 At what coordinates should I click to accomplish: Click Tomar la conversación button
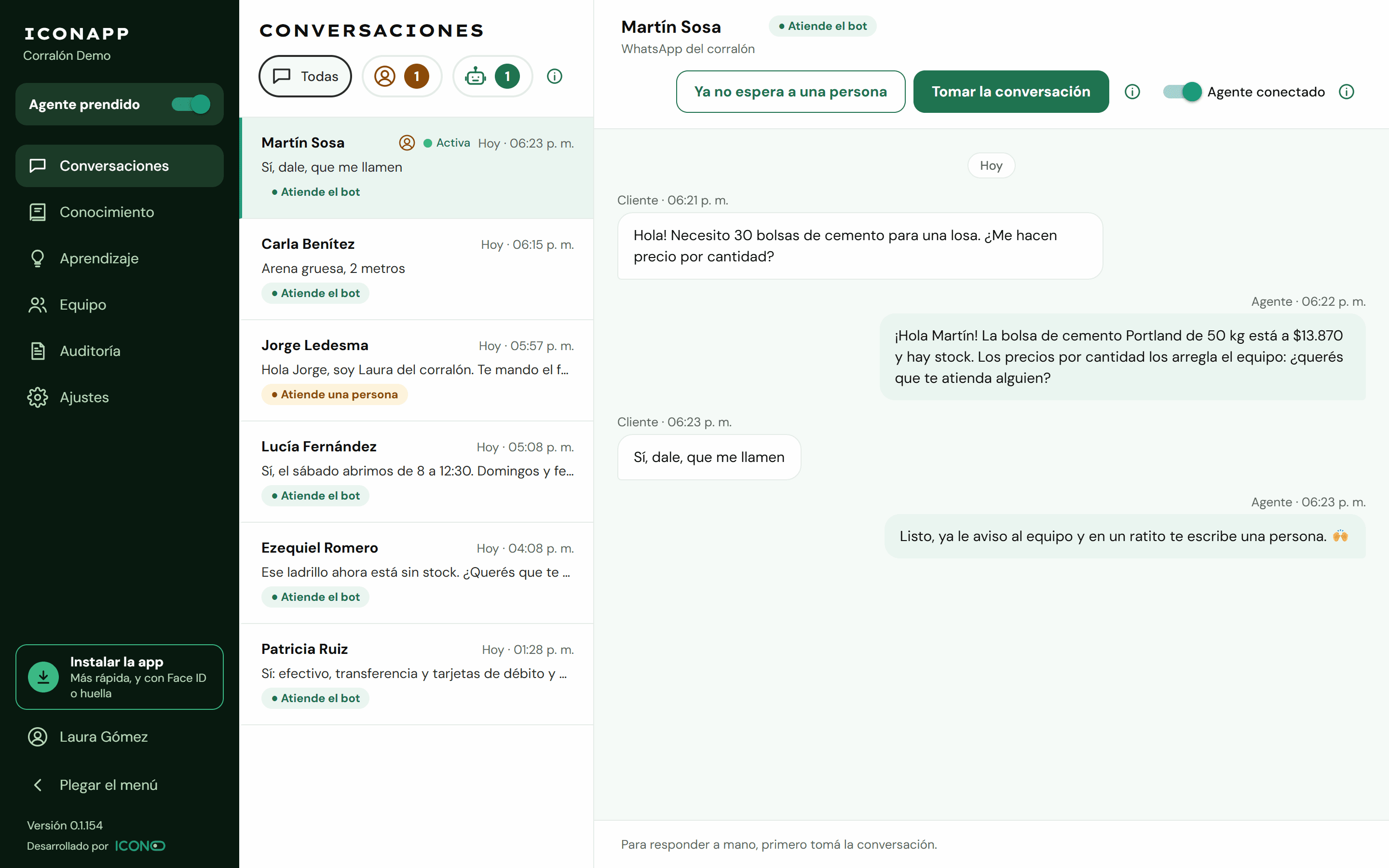[x=1011, y=92]
